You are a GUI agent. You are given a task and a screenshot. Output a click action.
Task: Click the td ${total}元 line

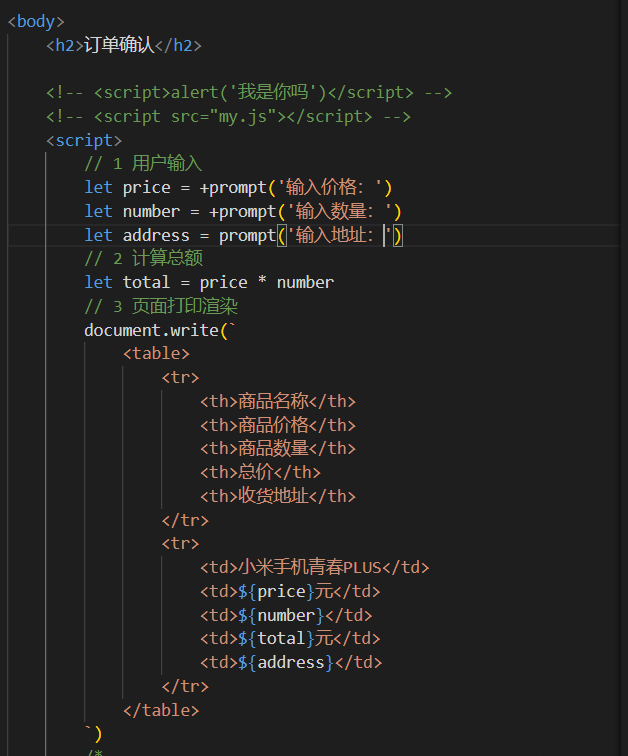tap(290, 638)
